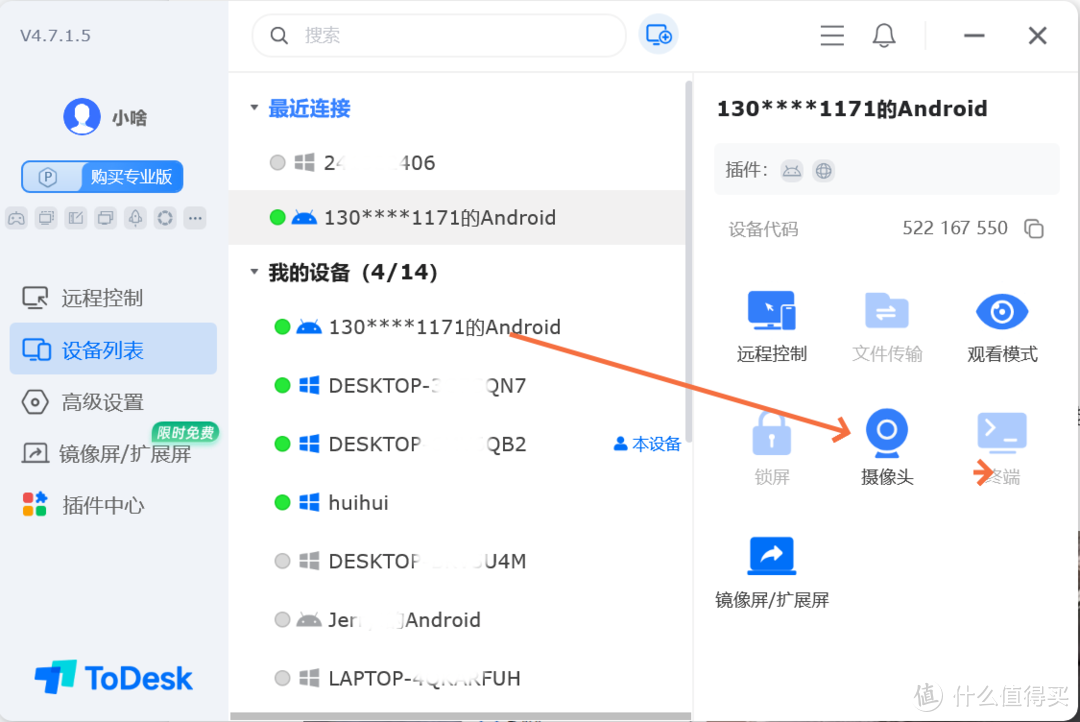Click the user avatar for 小啥
Image resolution: width=1080 pixels, height=722 pixels.
point(82,116)
